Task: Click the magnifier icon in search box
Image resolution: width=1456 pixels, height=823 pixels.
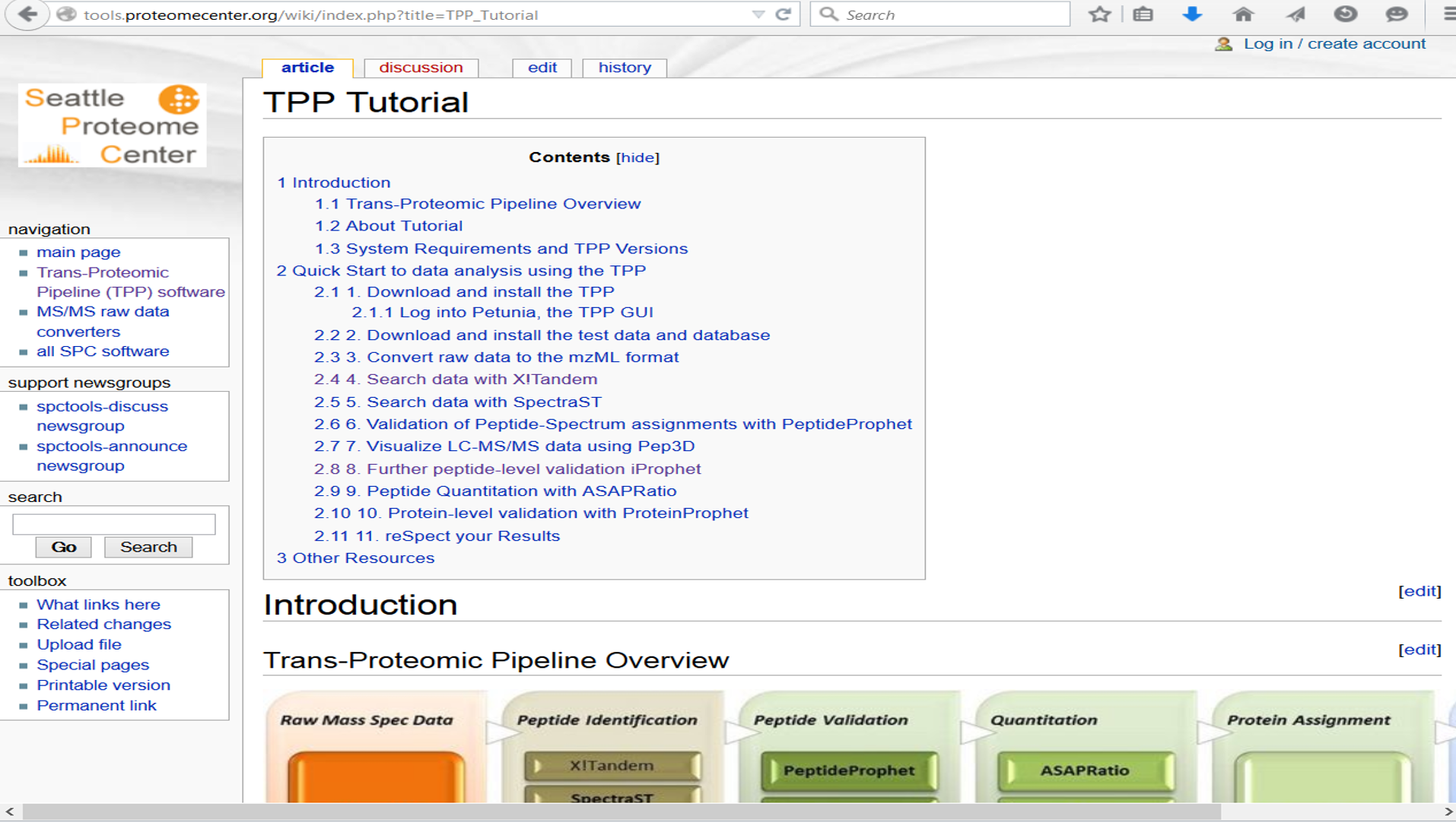Action: 828,14
